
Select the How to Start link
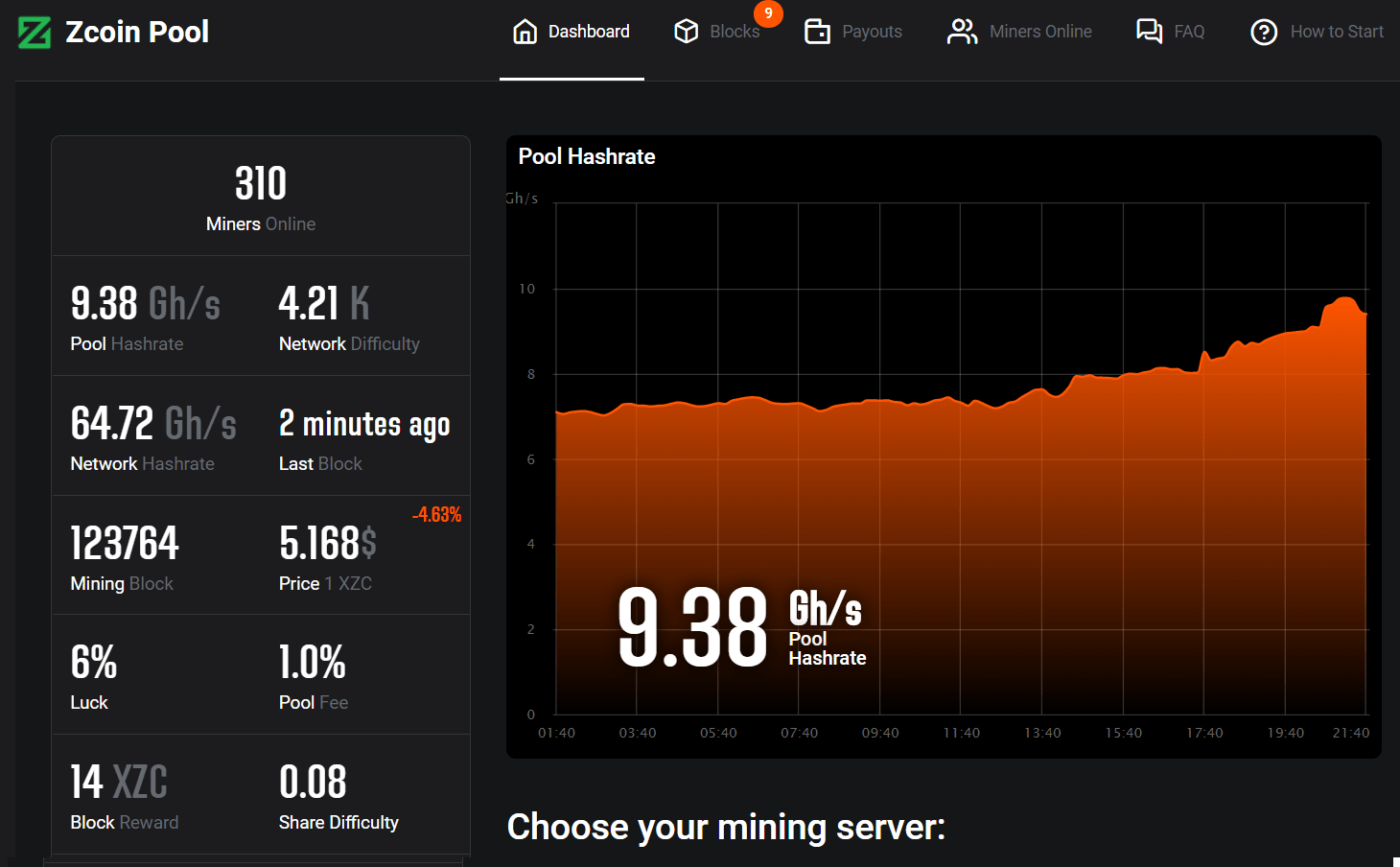1336,32
